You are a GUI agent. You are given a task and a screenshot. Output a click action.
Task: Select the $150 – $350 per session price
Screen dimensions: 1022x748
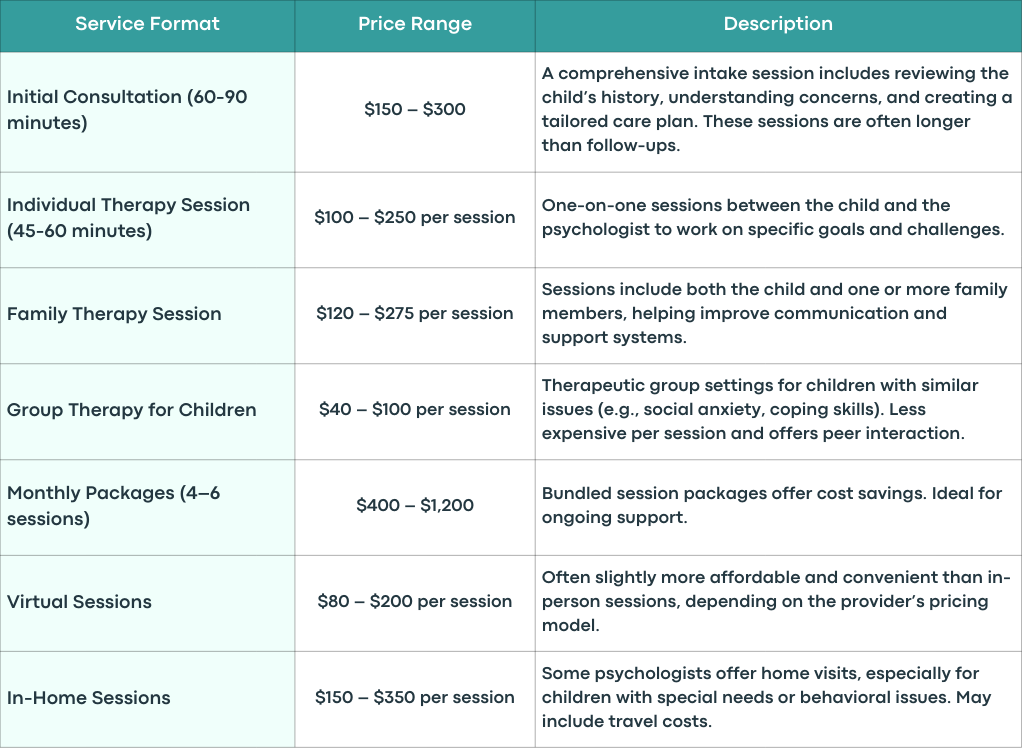[x=415, y=697]
